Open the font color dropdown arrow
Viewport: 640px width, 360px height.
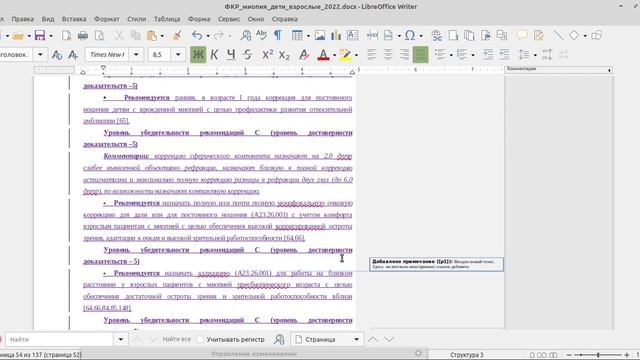[x=334, y=55]
